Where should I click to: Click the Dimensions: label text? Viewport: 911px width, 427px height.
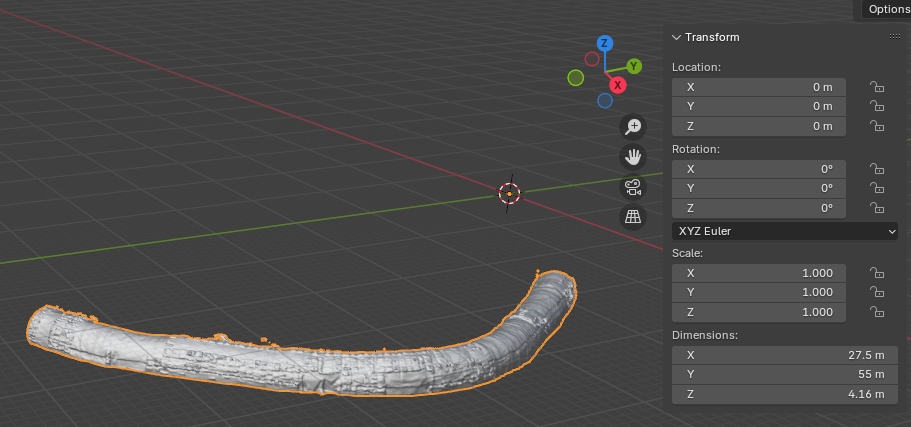tap(705, 335)
